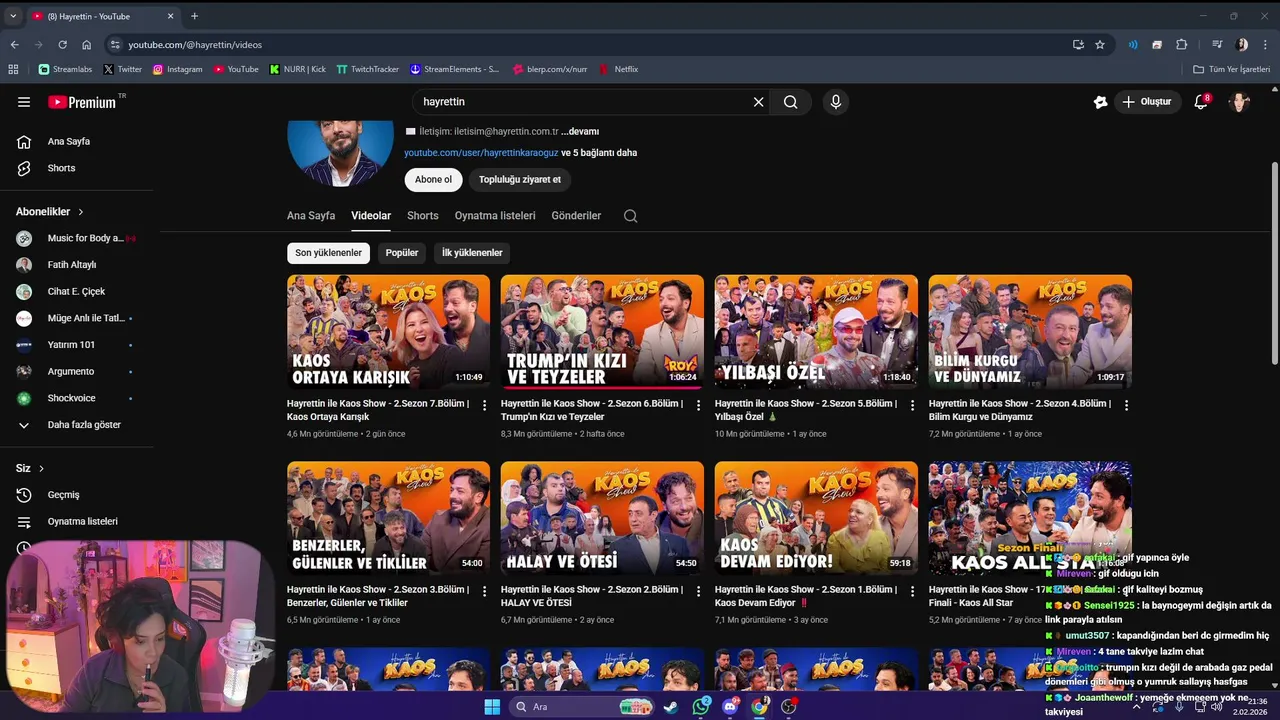Open more options for Trump'ın Kızı ve Teyzeler video

pos(698,405)
